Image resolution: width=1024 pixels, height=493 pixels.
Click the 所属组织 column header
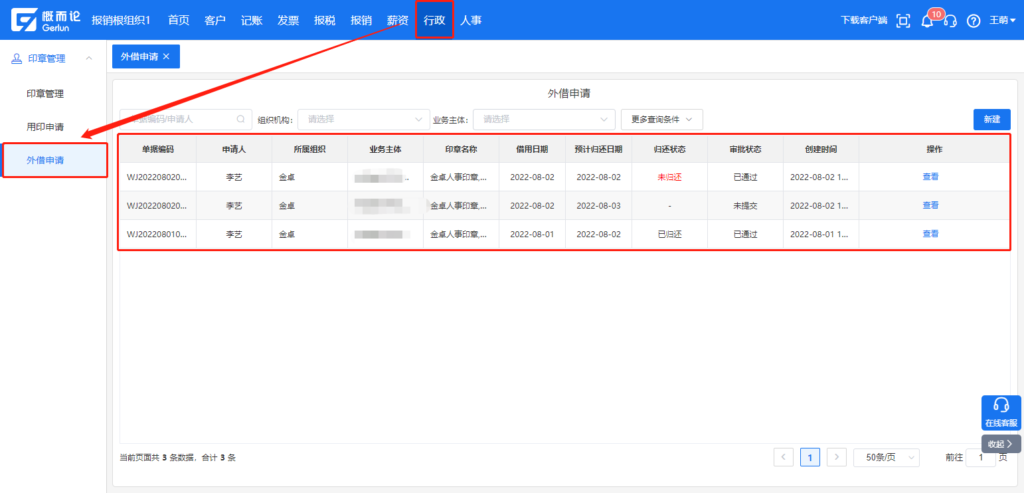pyautogui.click(x=310, y=150)
